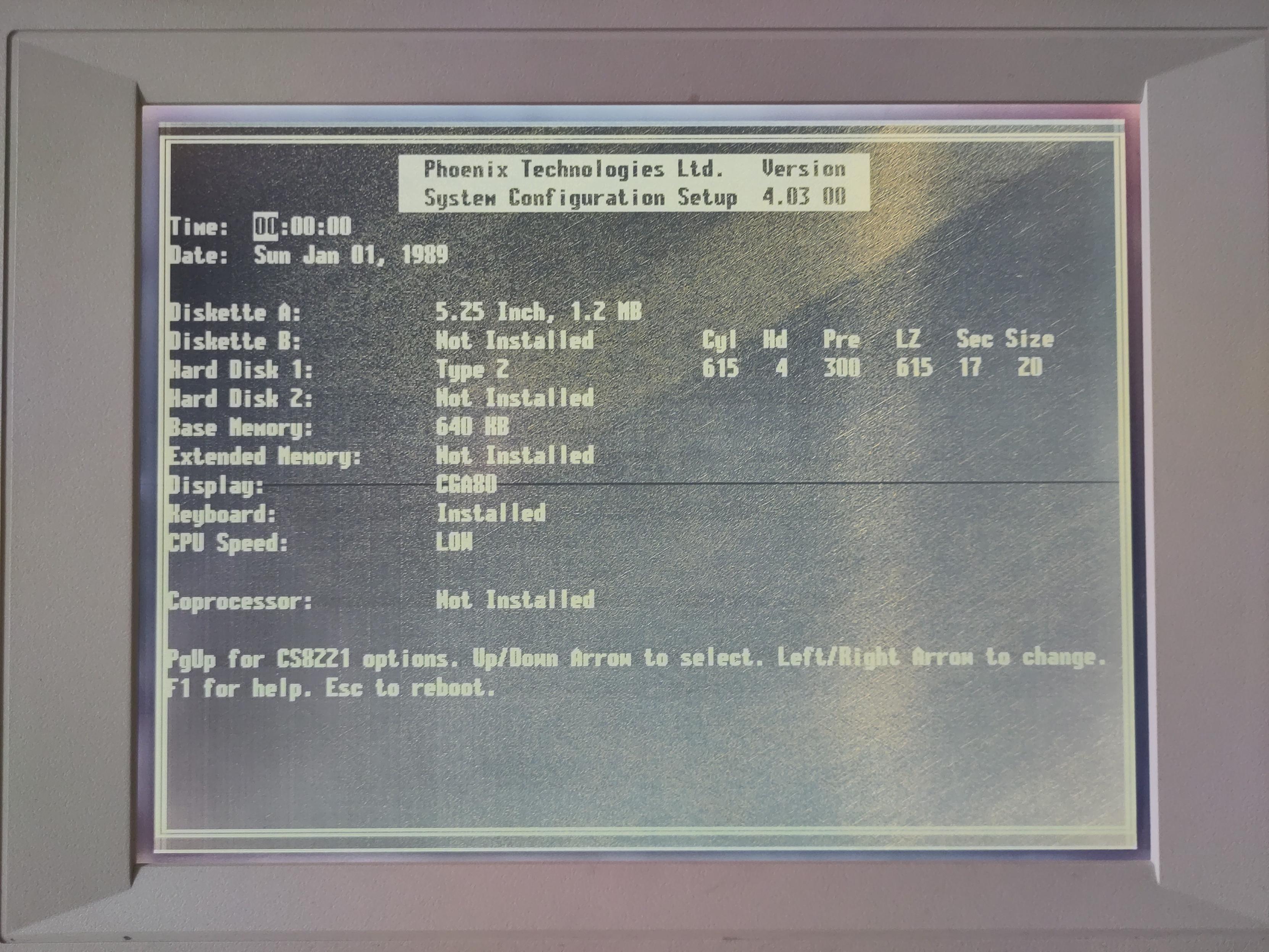The width and height of the screenshot is (1269, 952).
Task: Click Hard Disk 2 Not Installed value
Action: 514,398
